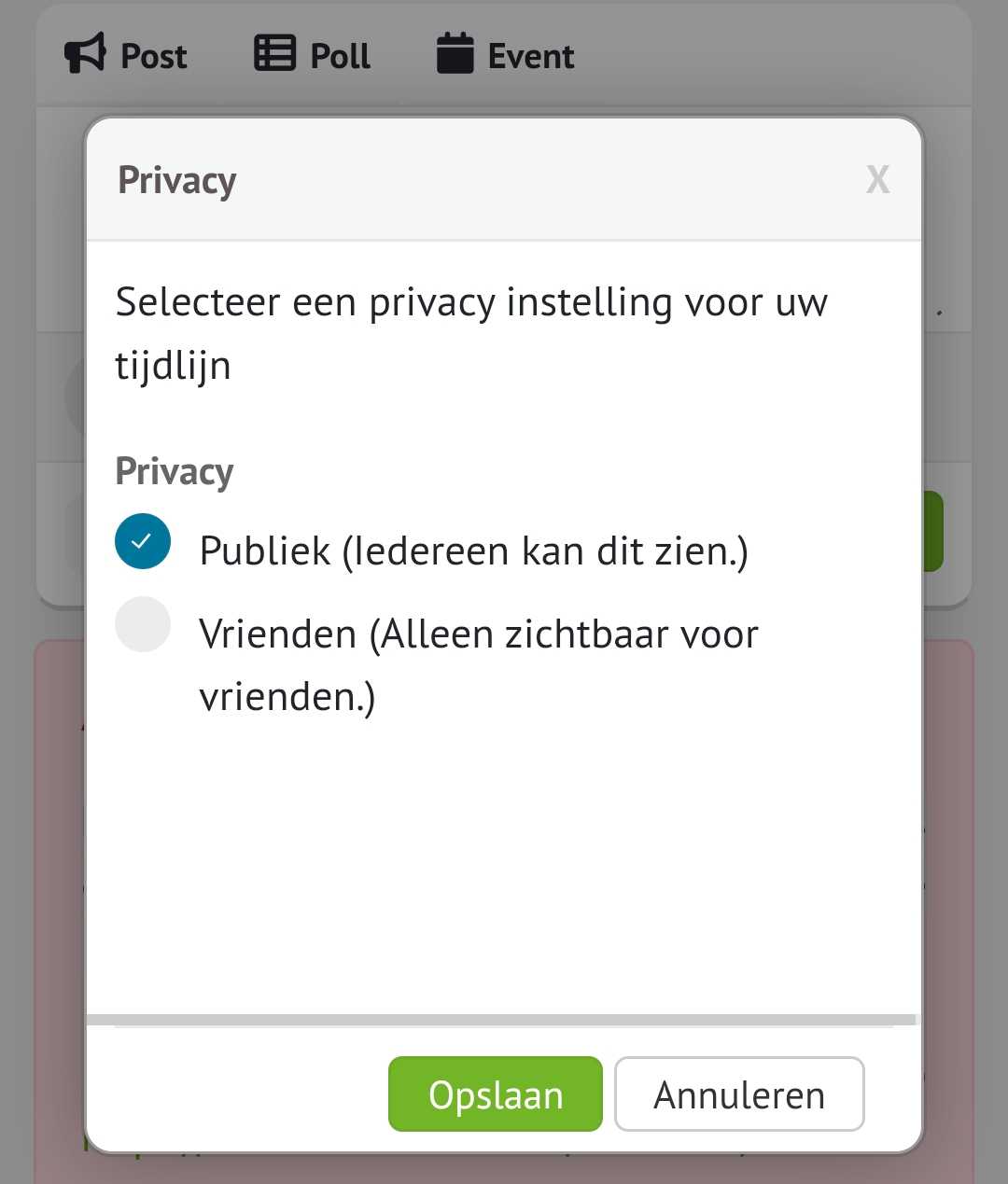Click the calendar icon beside Event
Image resolution: width=1008 pixels, height=1184 pixels.
455,54
